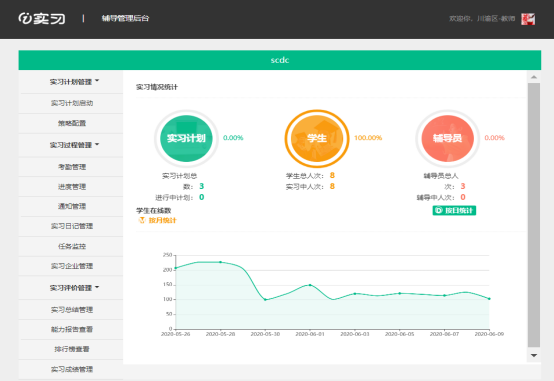Screen dimensions: 554x381
Task: Open 考勤管理 in sidebar
Action: (x=71, y=167)
